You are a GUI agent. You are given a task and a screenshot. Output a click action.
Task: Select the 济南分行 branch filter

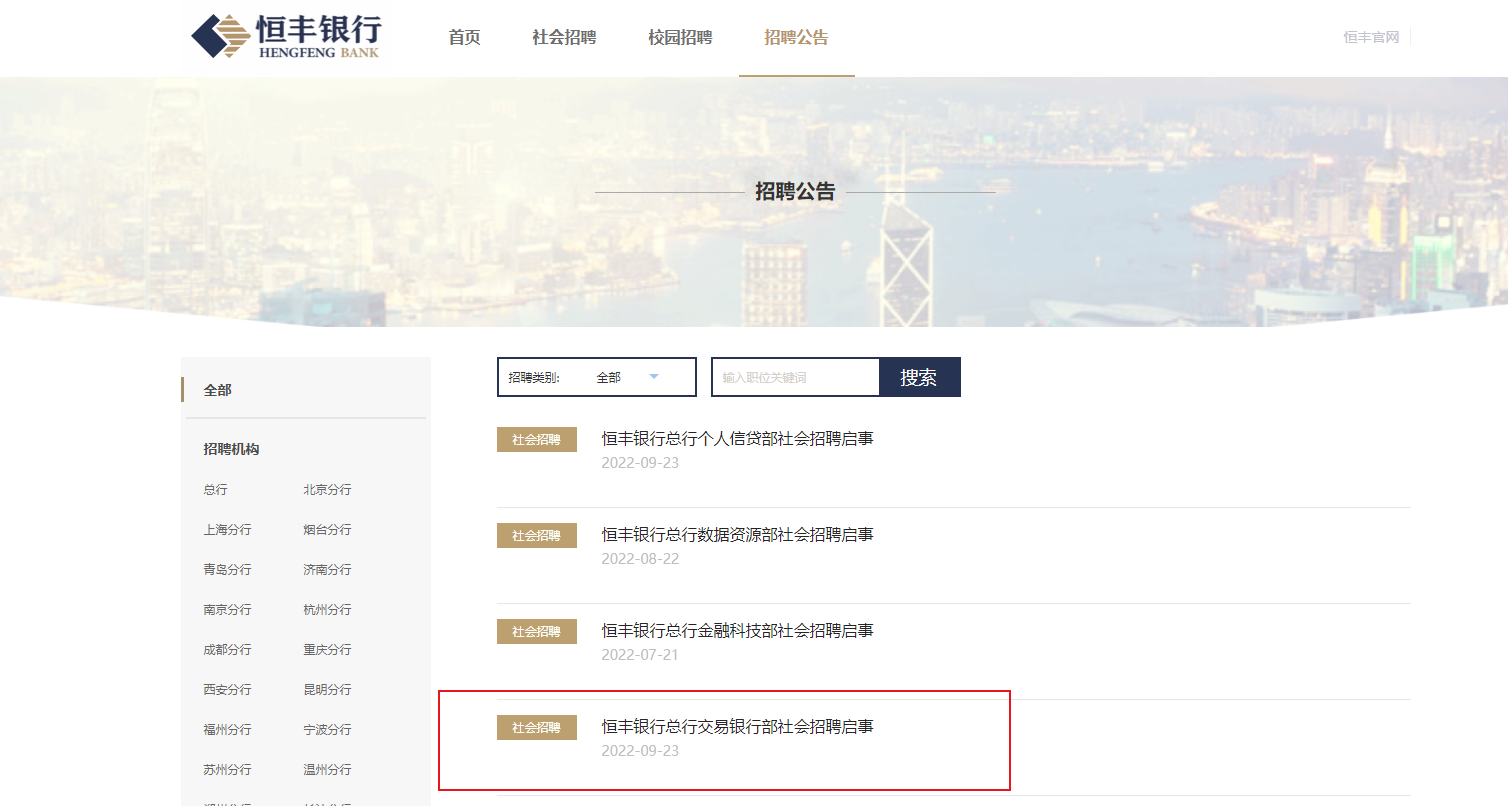coord(328,570)
